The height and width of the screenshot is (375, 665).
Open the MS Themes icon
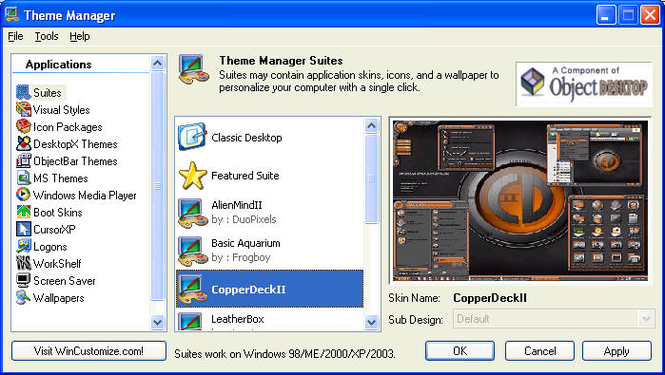click(23, 178)
